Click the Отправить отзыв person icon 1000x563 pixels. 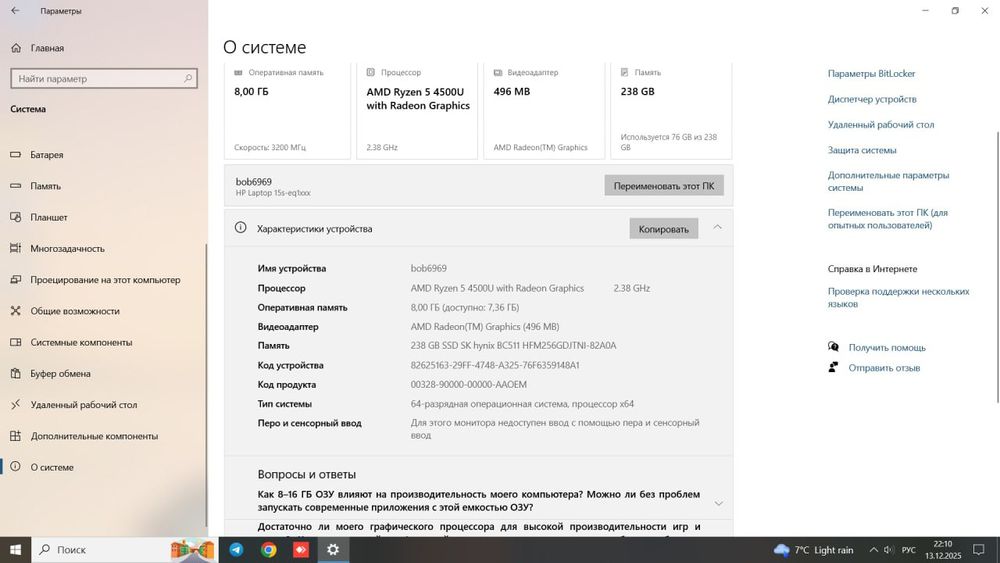[x=833, y=367]
